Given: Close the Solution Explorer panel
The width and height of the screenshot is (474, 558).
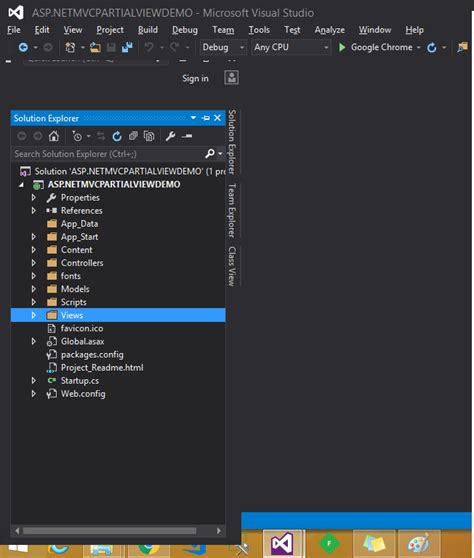Looking at the screenshot, I should point(217,118).
